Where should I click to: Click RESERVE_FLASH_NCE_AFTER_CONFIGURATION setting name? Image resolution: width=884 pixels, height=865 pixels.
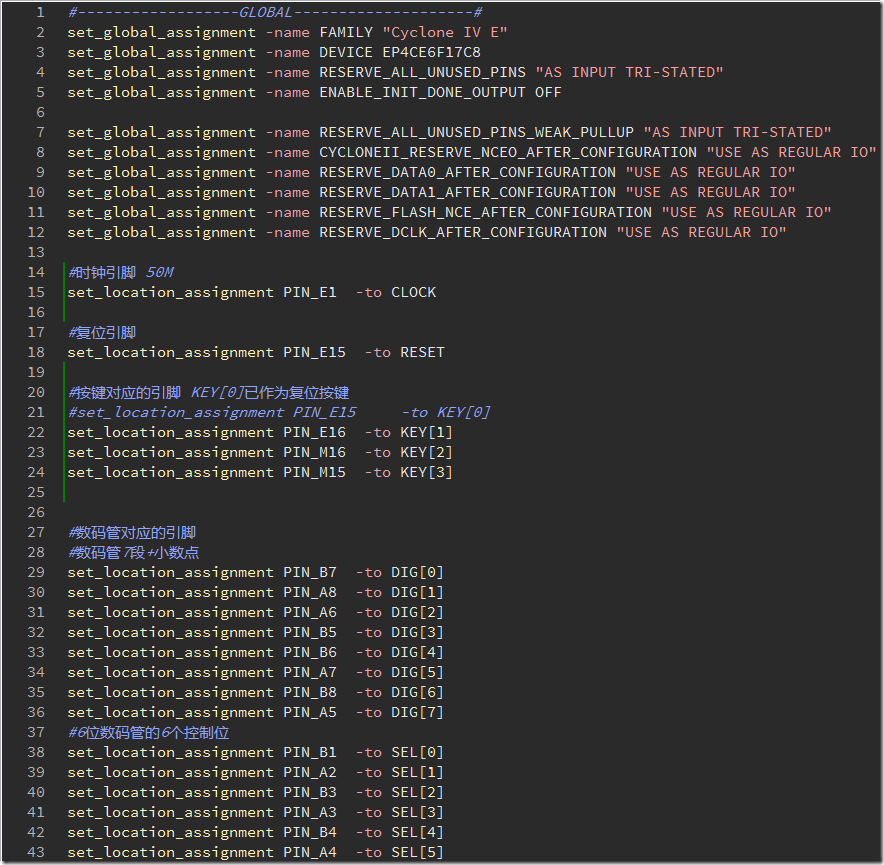(x=485, y=213)
